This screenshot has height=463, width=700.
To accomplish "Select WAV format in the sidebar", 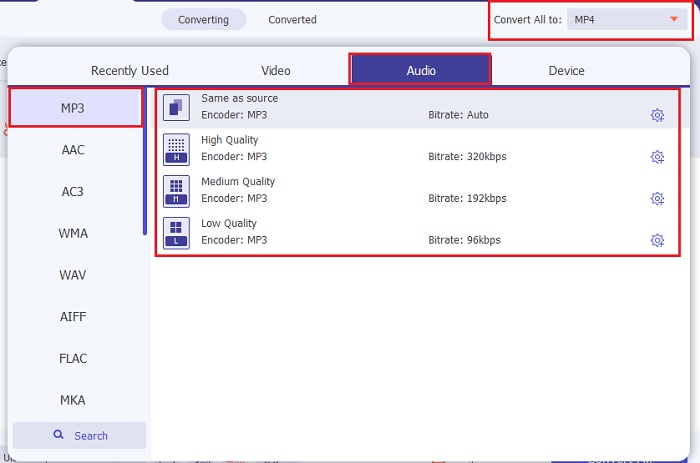I will 73,275.
